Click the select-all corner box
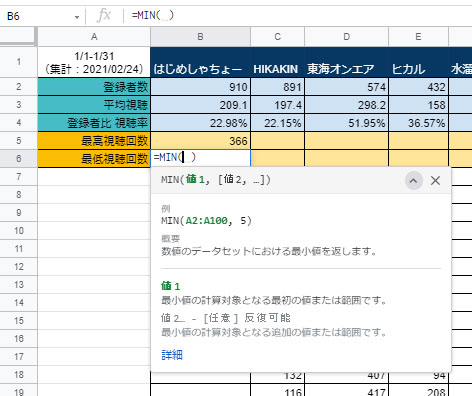The width and height of the screenshot is (472, 396). click(18, 36)
